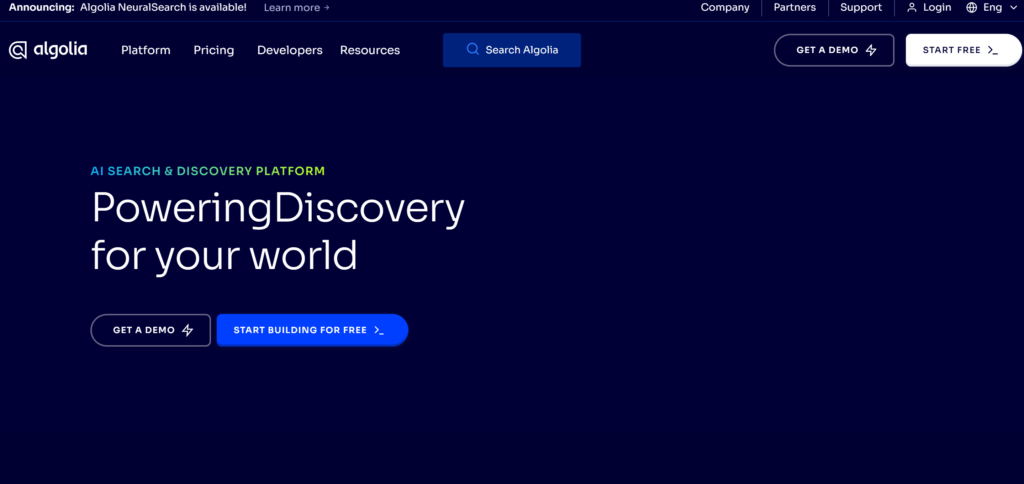1024x484 pixels.
Task: Open the Partners link
Action: click(795, 8)
